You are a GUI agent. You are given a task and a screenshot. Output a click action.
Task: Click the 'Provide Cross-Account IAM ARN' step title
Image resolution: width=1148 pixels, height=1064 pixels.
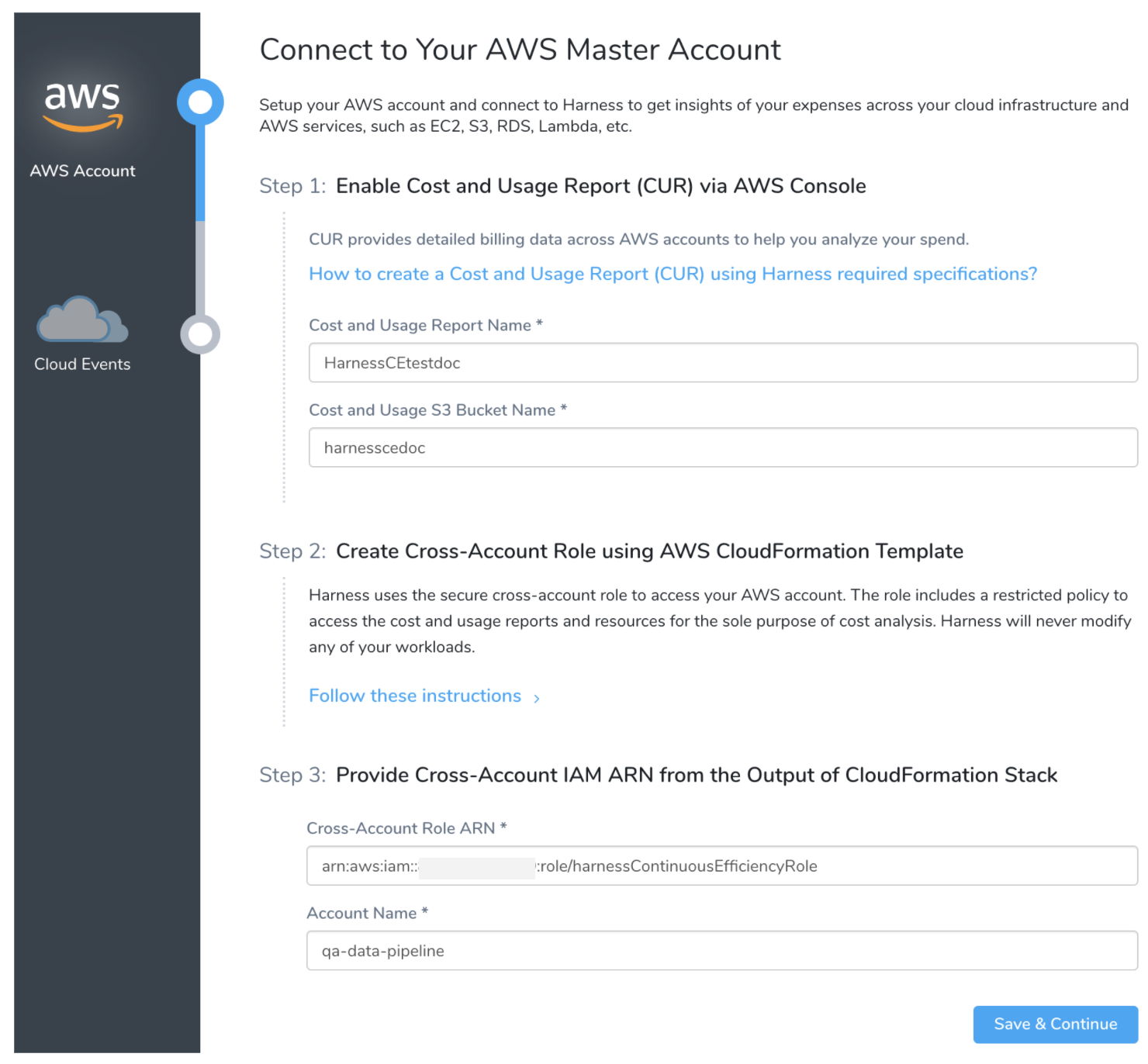697,776
